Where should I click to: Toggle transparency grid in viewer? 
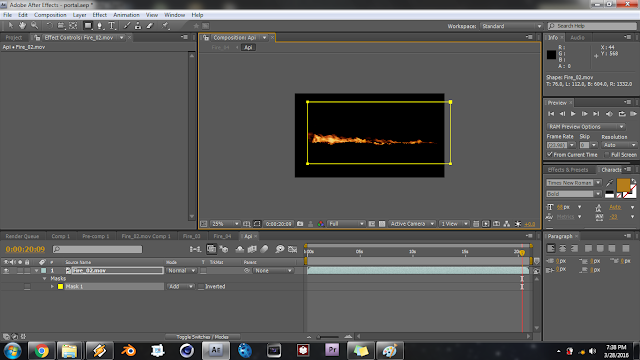coord(382,224)
